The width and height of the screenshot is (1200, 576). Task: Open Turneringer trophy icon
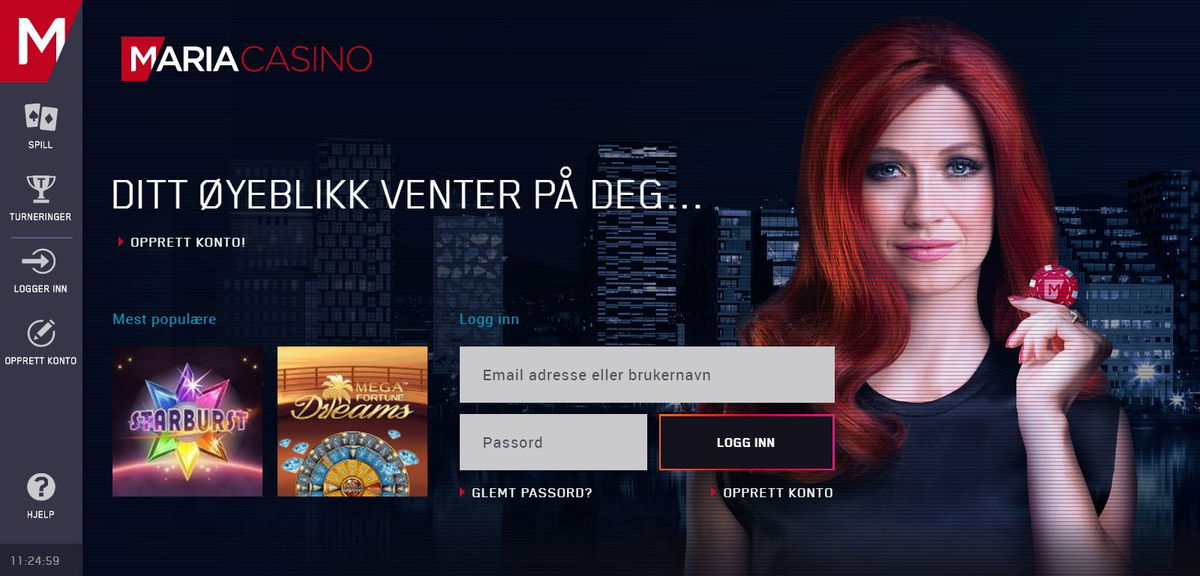[x=41, y=189]
